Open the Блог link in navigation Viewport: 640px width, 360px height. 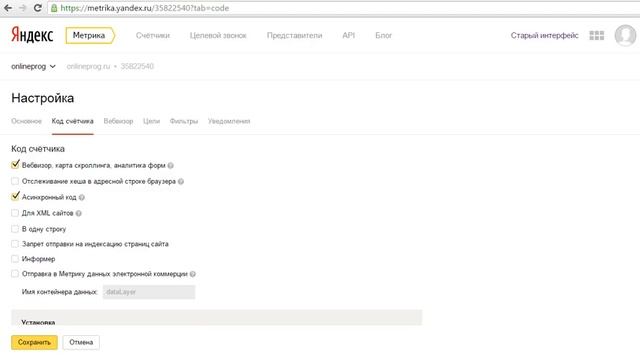click(383, 36)
